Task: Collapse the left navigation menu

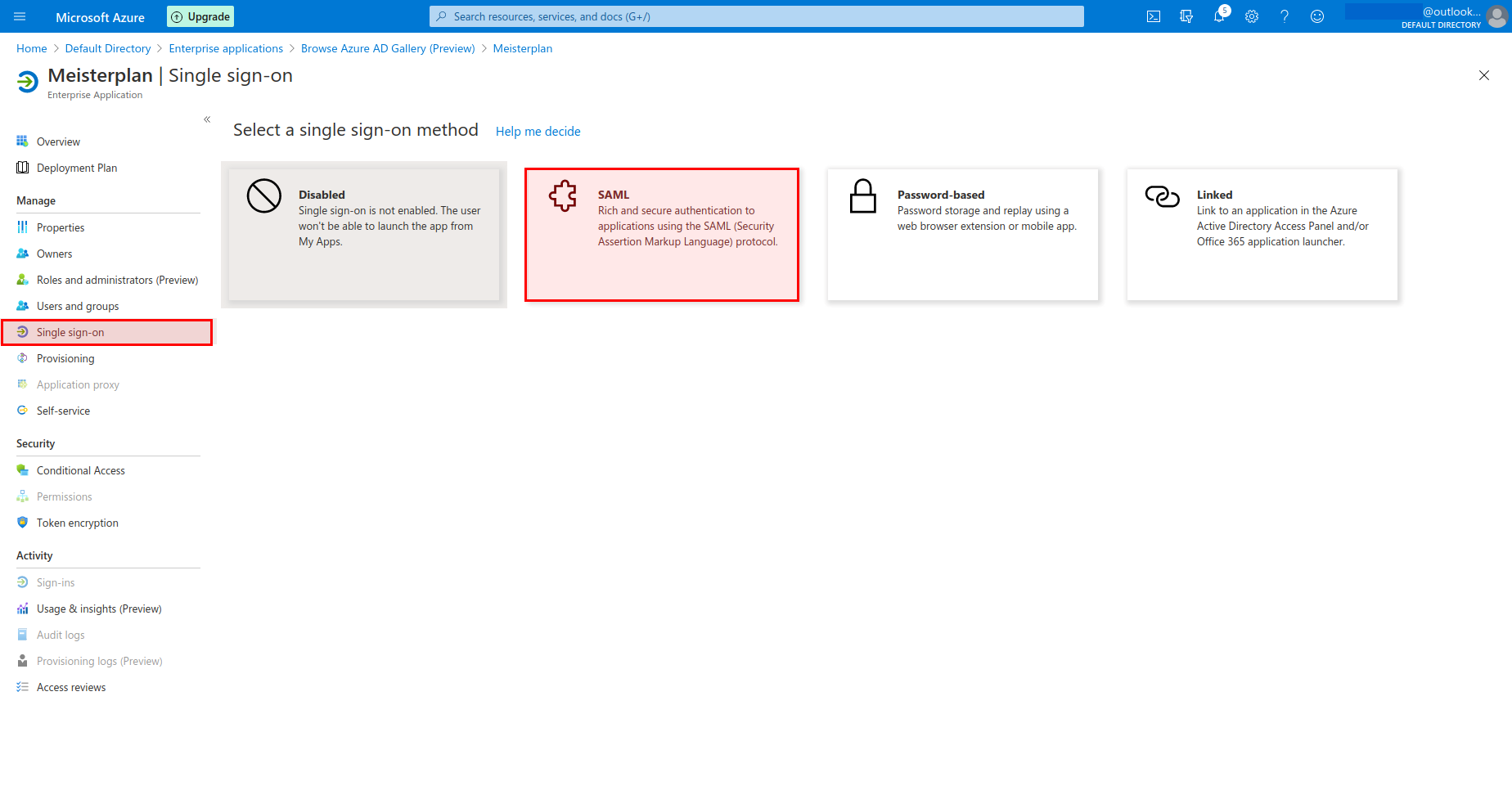Action: point(207,119)
